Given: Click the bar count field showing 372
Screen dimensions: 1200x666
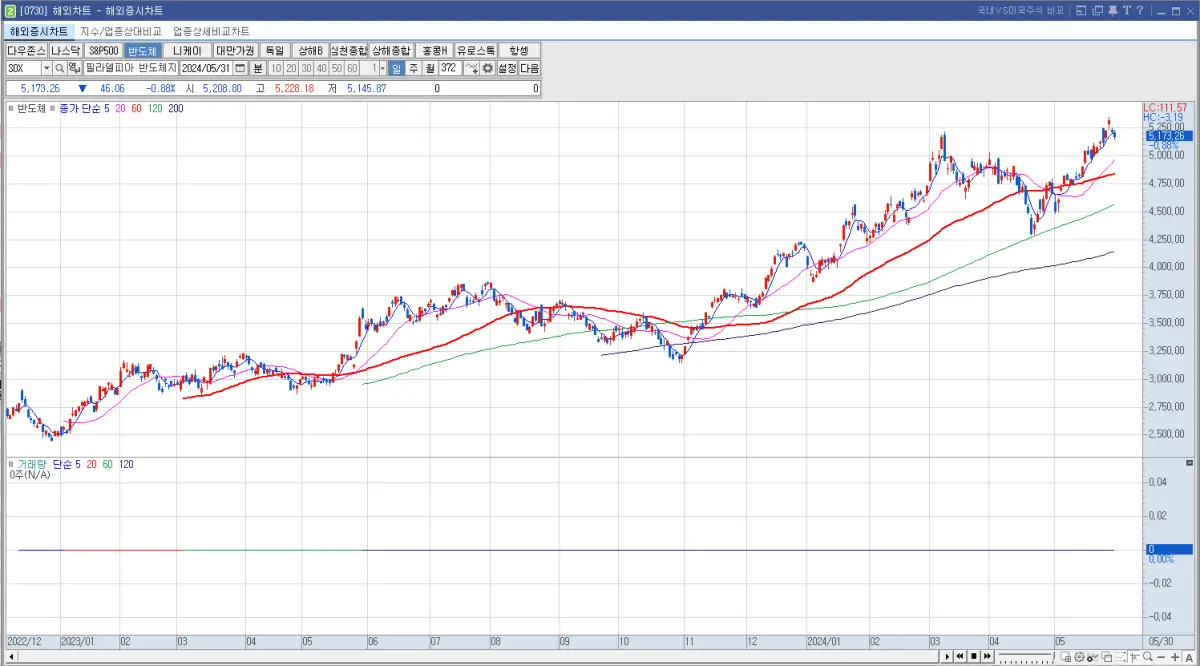Looking at the screenshot, I should coord(450,68).
